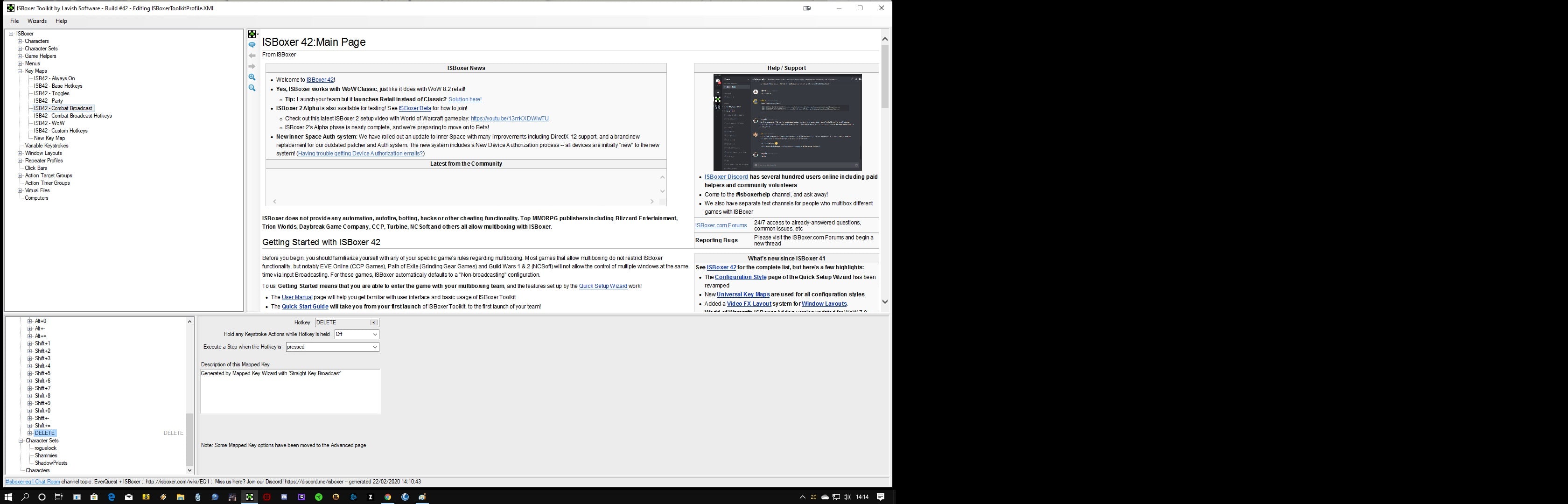Expand the Action Target Groups node

(x=20, y=176)
